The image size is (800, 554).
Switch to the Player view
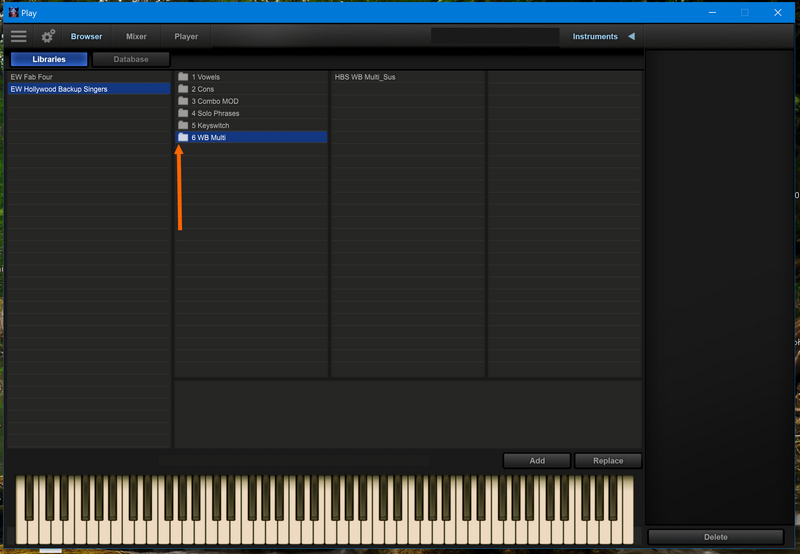(x=186, y=37)
